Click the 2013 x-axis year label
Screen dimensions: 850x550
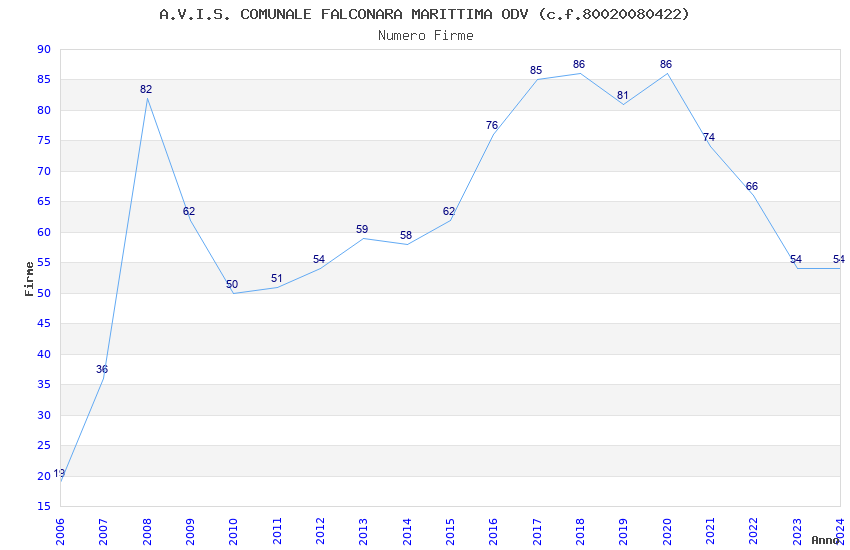coord(364,531)
